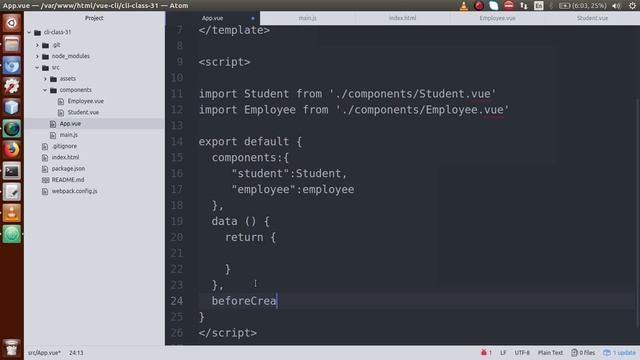Open the Ubuntu dash search launcher
Viewport: 640px width, 360px height.
(x=11, y=23)
